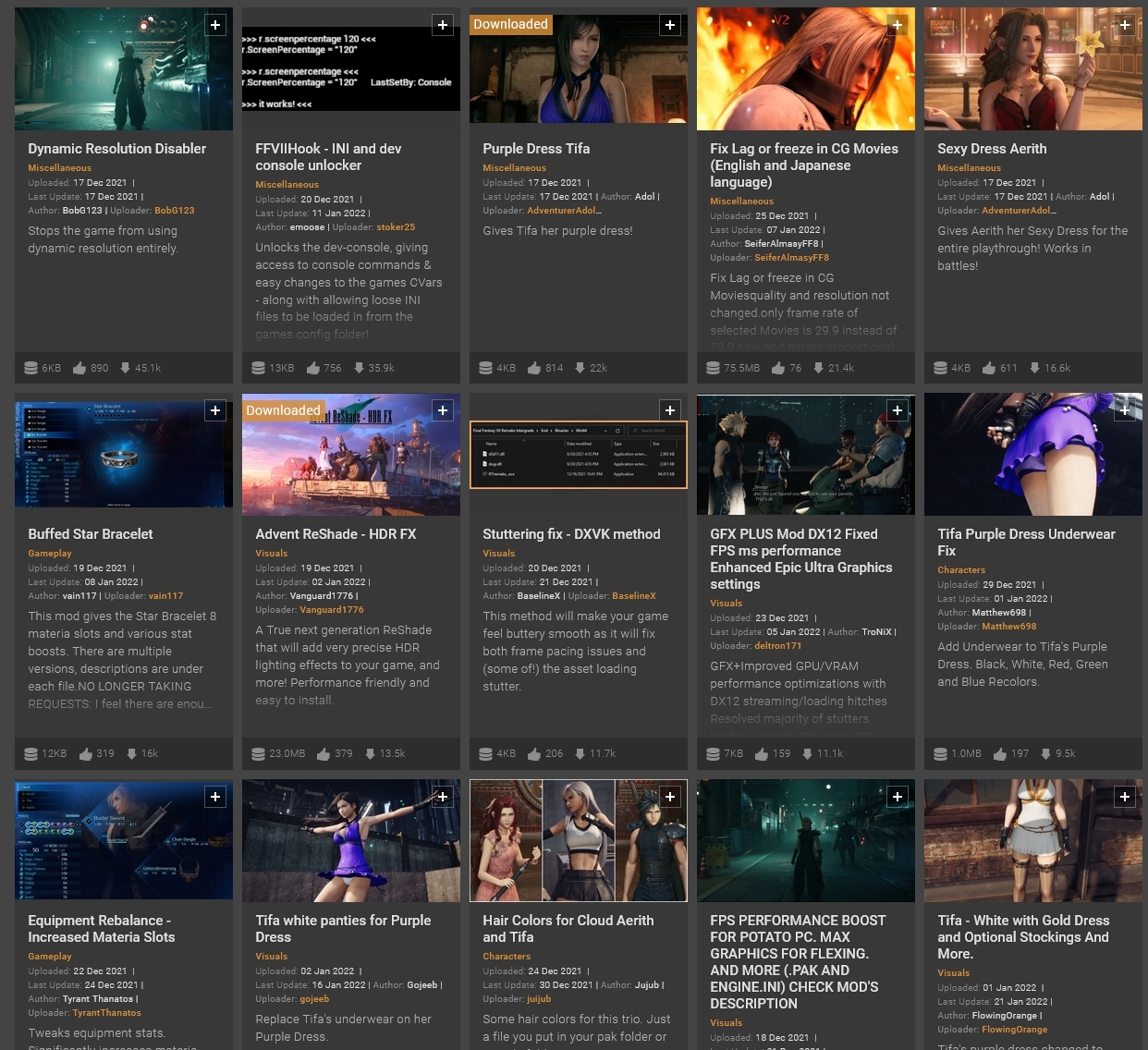This screenshot has height=1050, width=1148.
Task: Click the file size icon on Fix Lag card
Action: pyautogui.click(x=713, y=368)
